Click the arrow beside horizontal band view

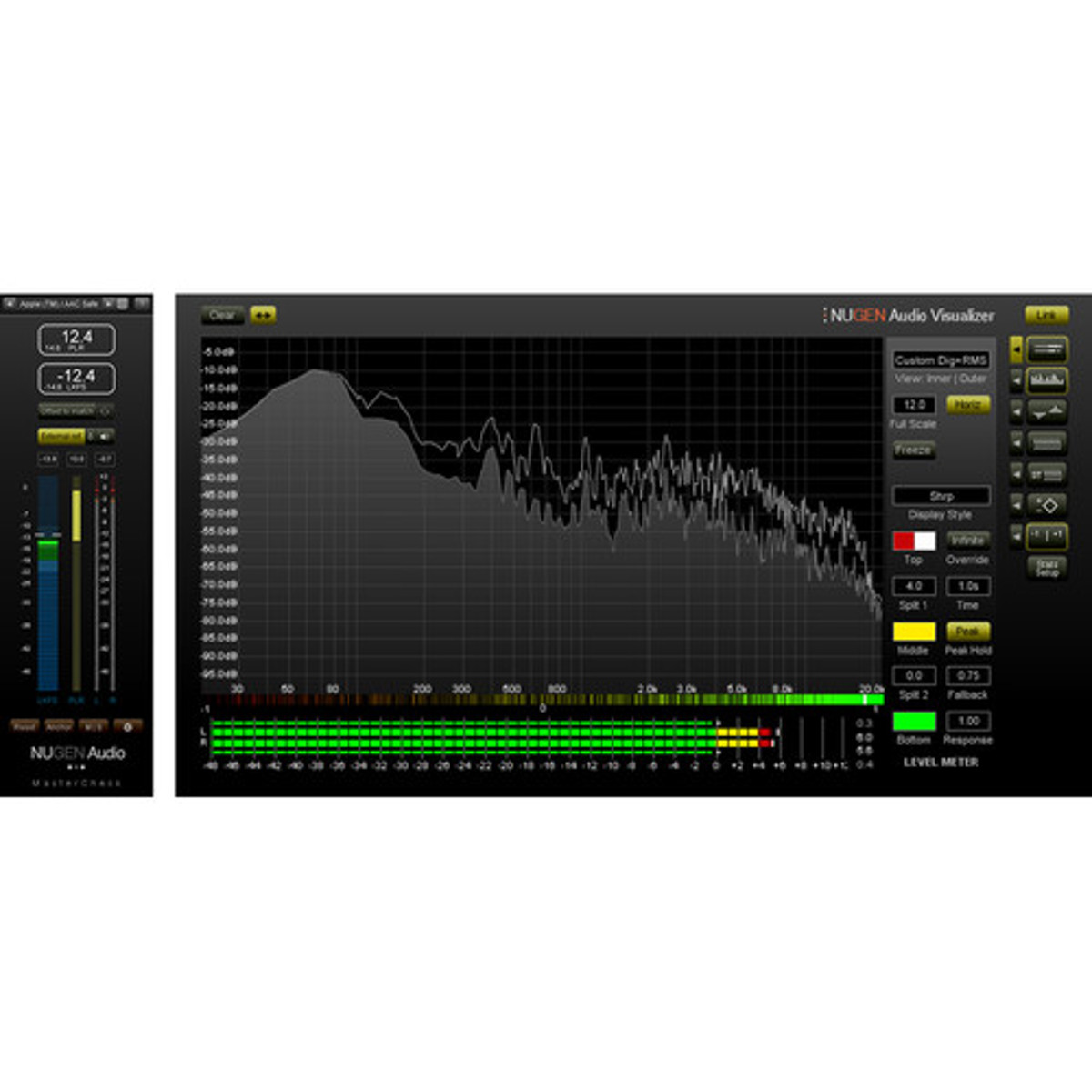coord(1016,442)
